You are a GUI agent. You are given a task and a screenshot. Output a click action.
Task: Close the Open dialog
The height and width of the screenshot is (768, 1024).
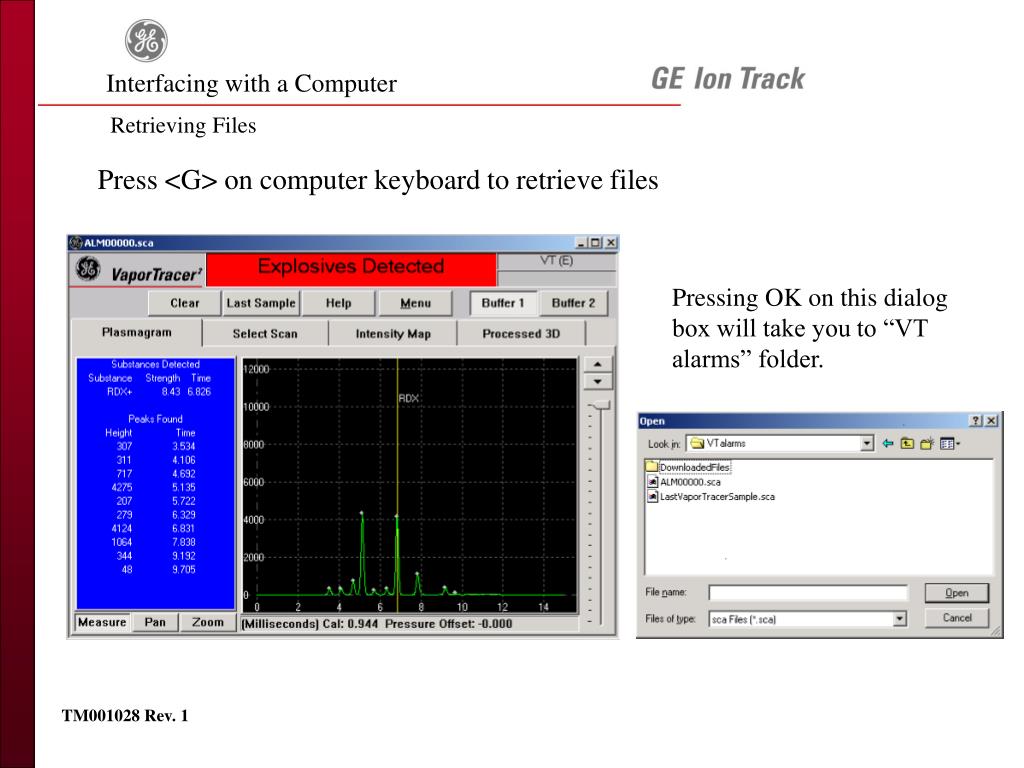coord(991,421)
